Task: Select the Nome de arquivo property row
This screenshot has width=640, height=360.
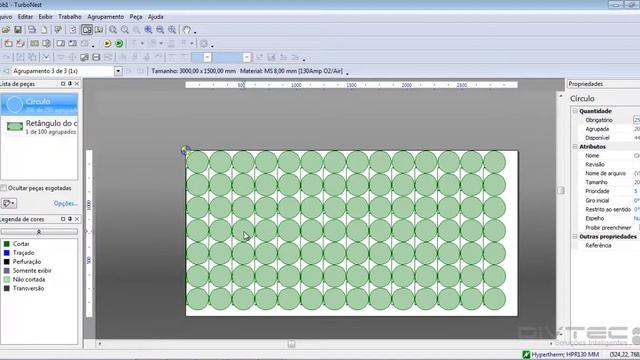Action: point(606,173)
